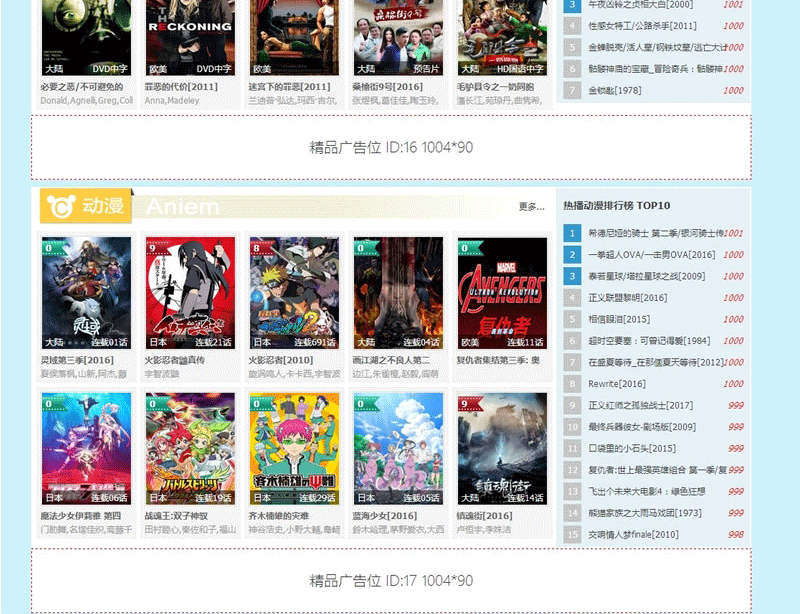Screen dimensions: 800x614
Task: Open the 画江湖之不良人第二 poster
Action: [398, 293]
